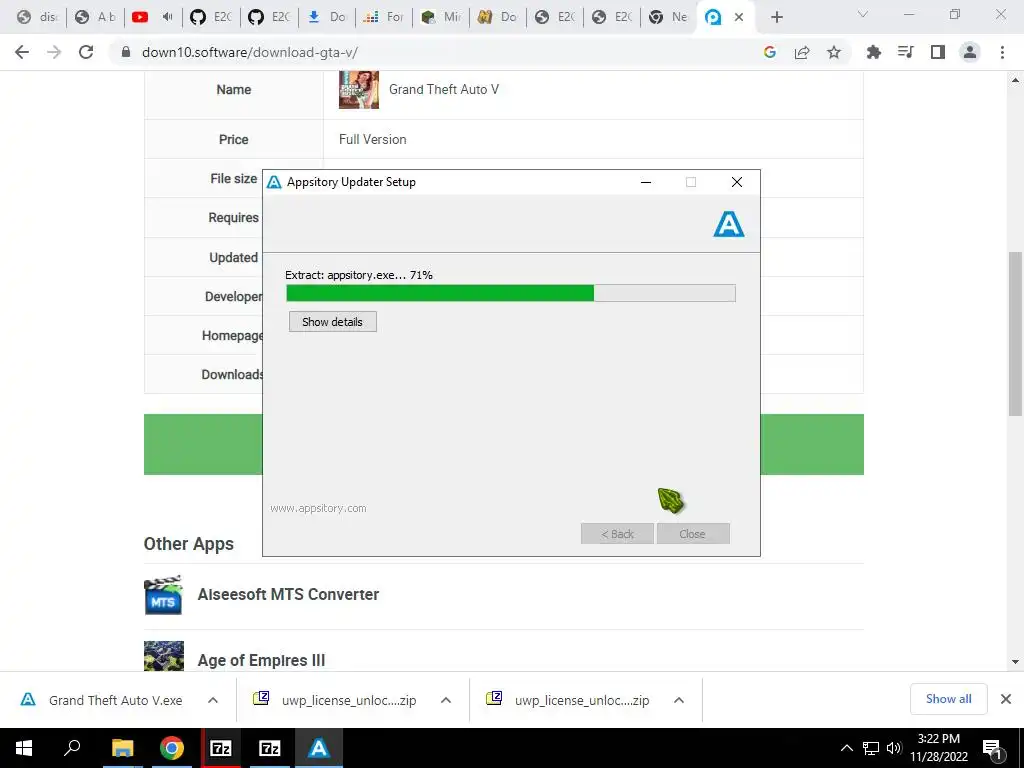Show hidden system tray icons

click(x=846, y=748)
